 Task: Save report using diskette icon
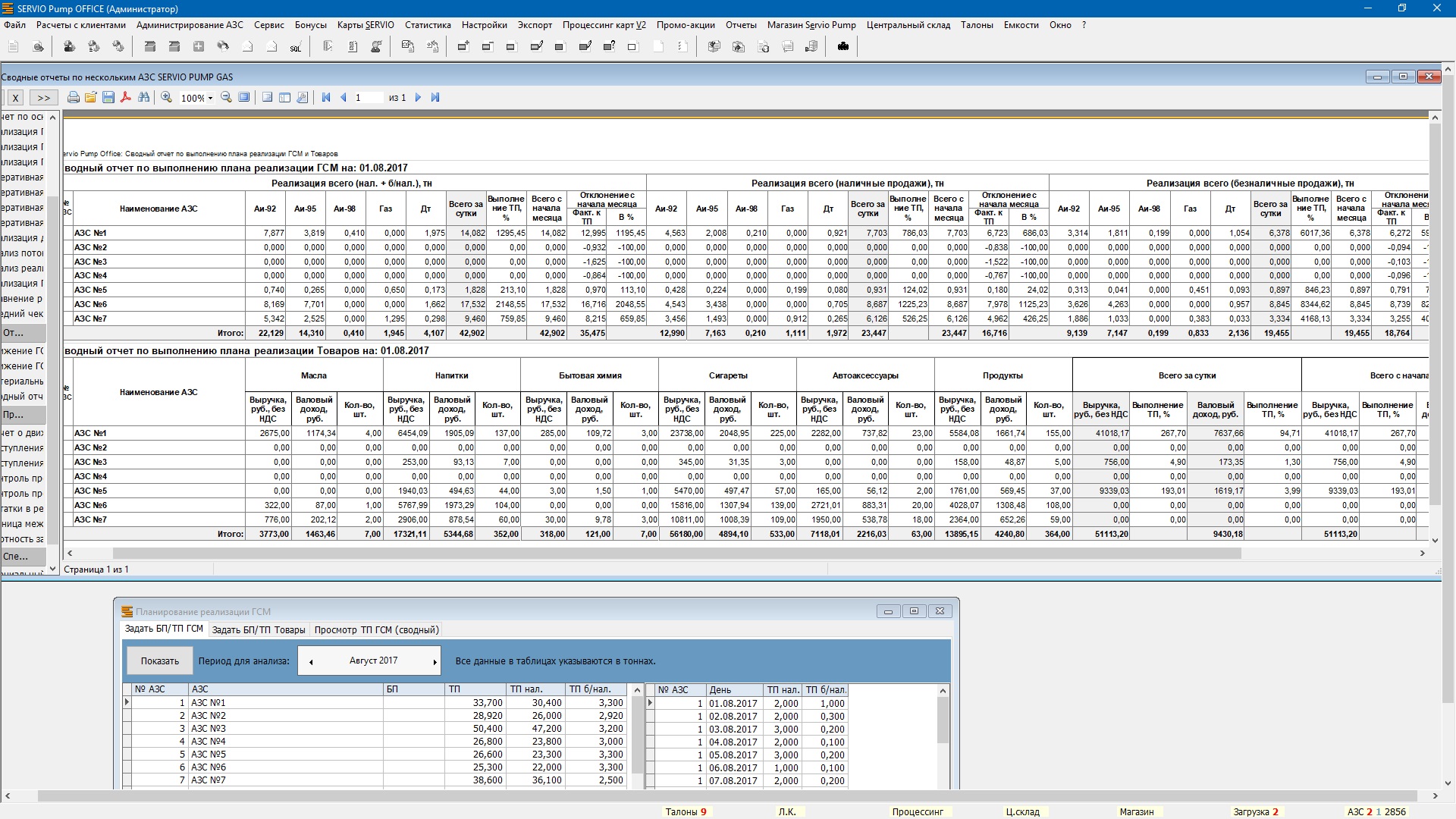click(108, 98)
